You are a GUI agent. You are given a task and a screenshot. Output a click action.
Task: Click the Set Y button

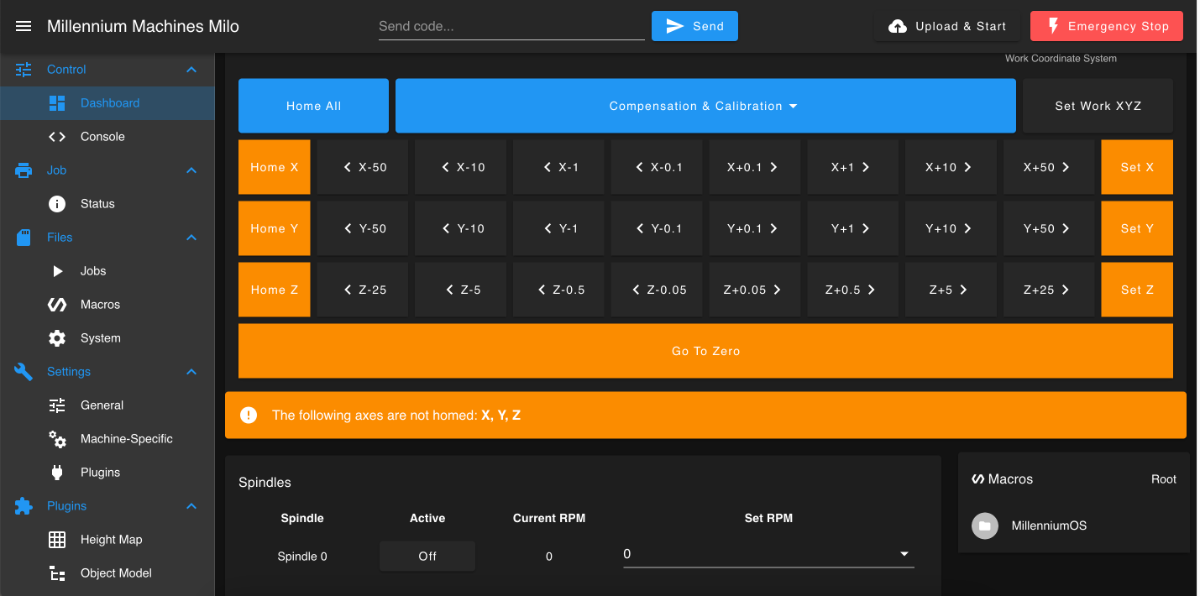[1137, 229]
